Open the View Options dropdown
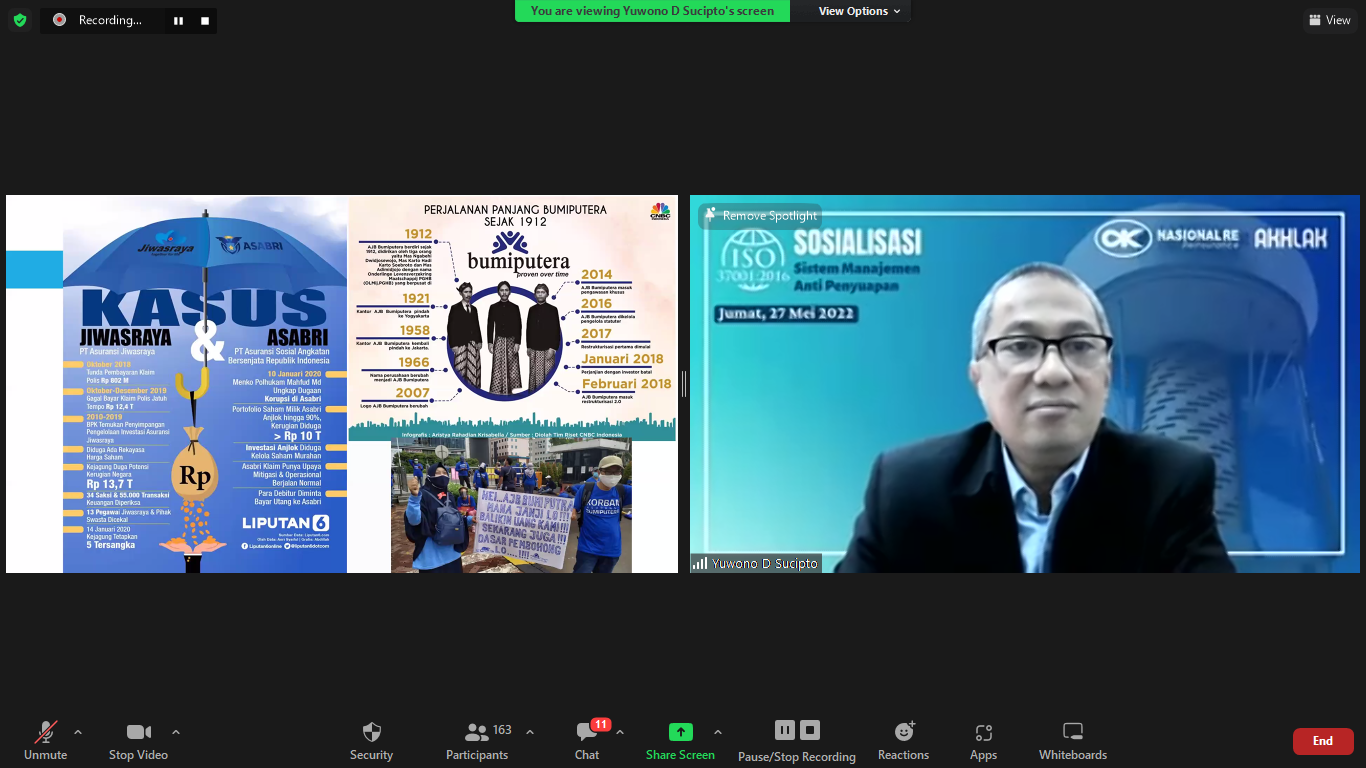The image size is (1366, 768). (x=859, y=11)
